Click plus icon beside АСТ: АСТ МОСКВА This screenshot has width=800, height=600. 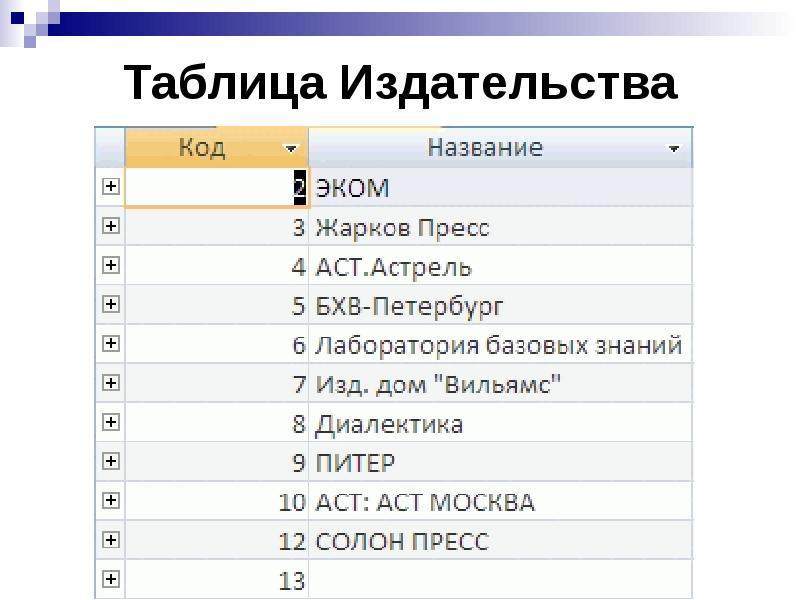pos(110,501)
